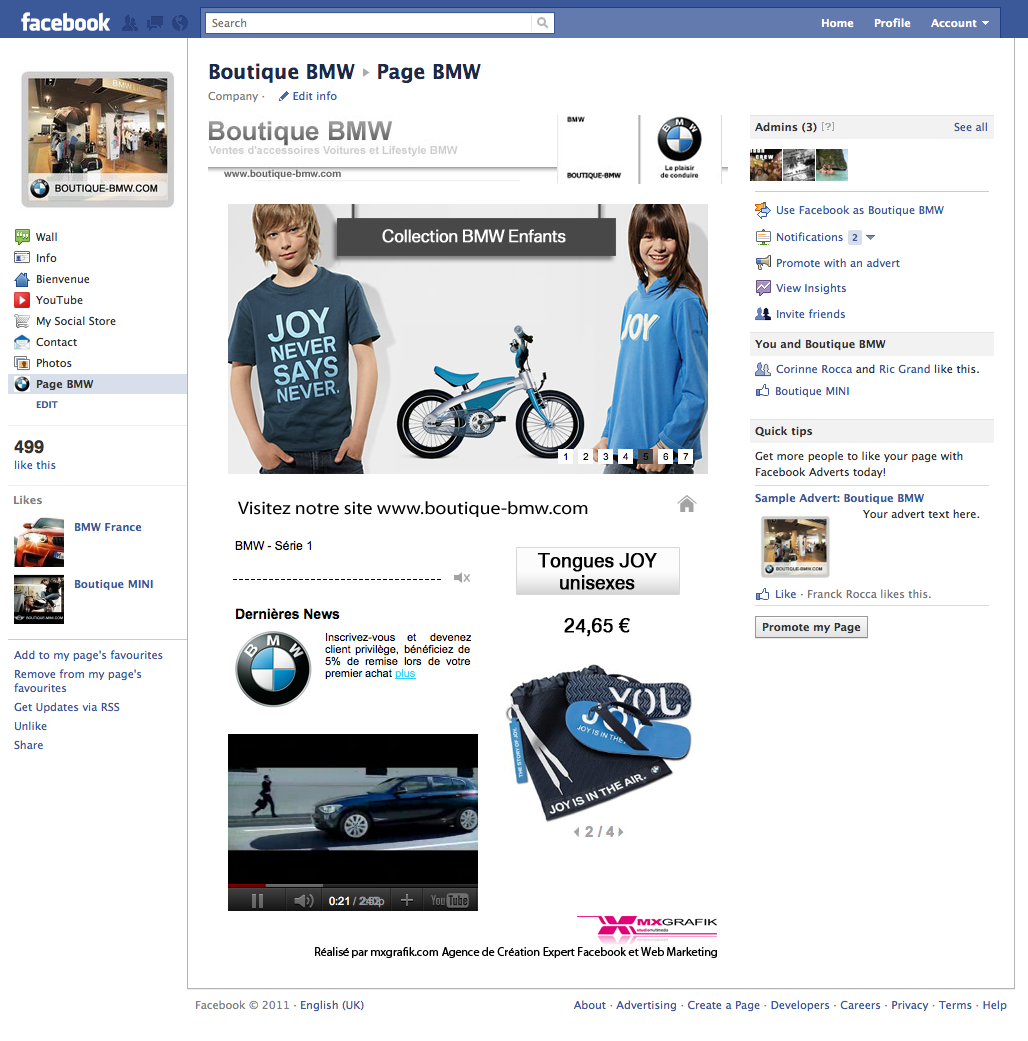Click the English (UK) language link

332,1005
